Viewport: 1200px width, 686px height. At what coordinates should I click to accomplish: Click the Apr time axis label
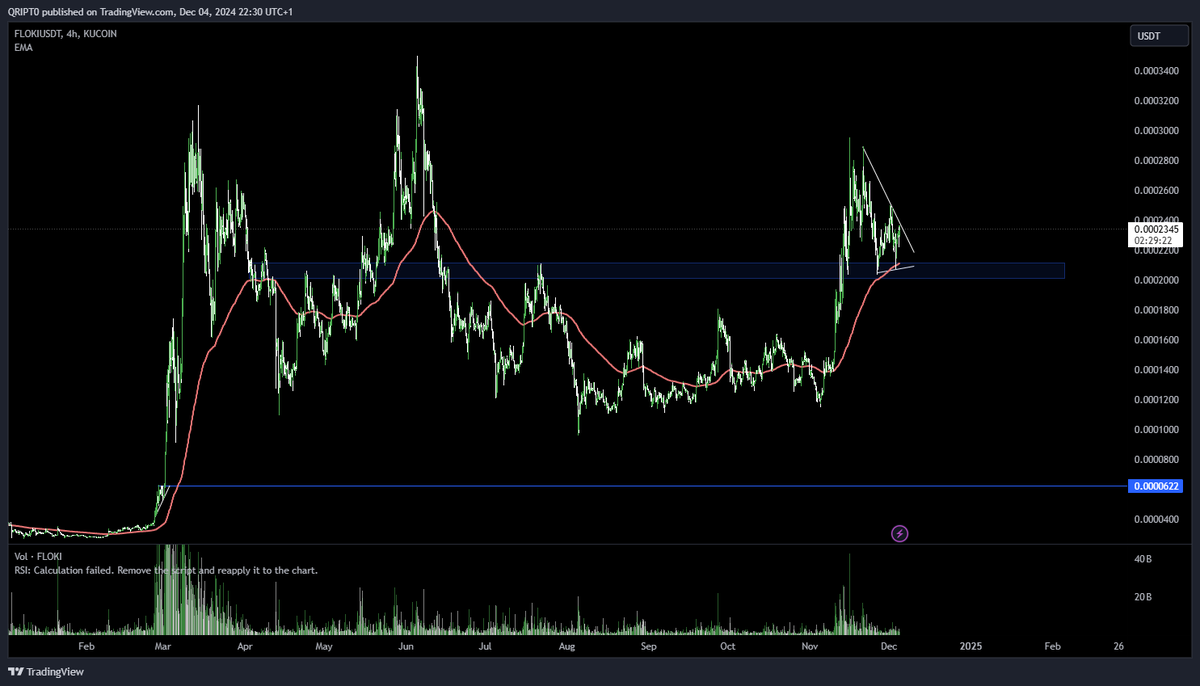click(245, 647)
